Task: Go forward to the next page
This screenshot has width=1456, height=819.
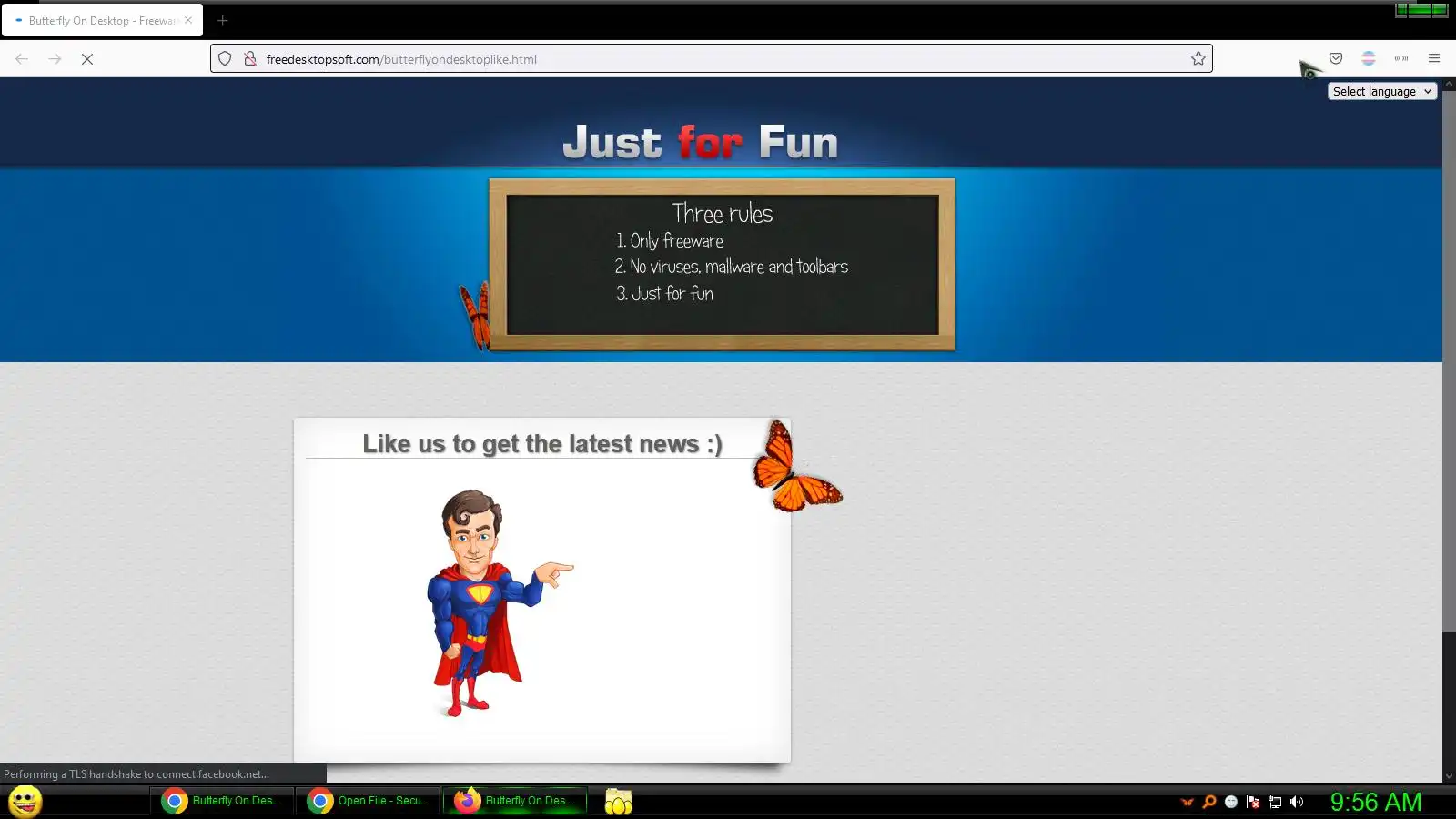Action: 55,59
